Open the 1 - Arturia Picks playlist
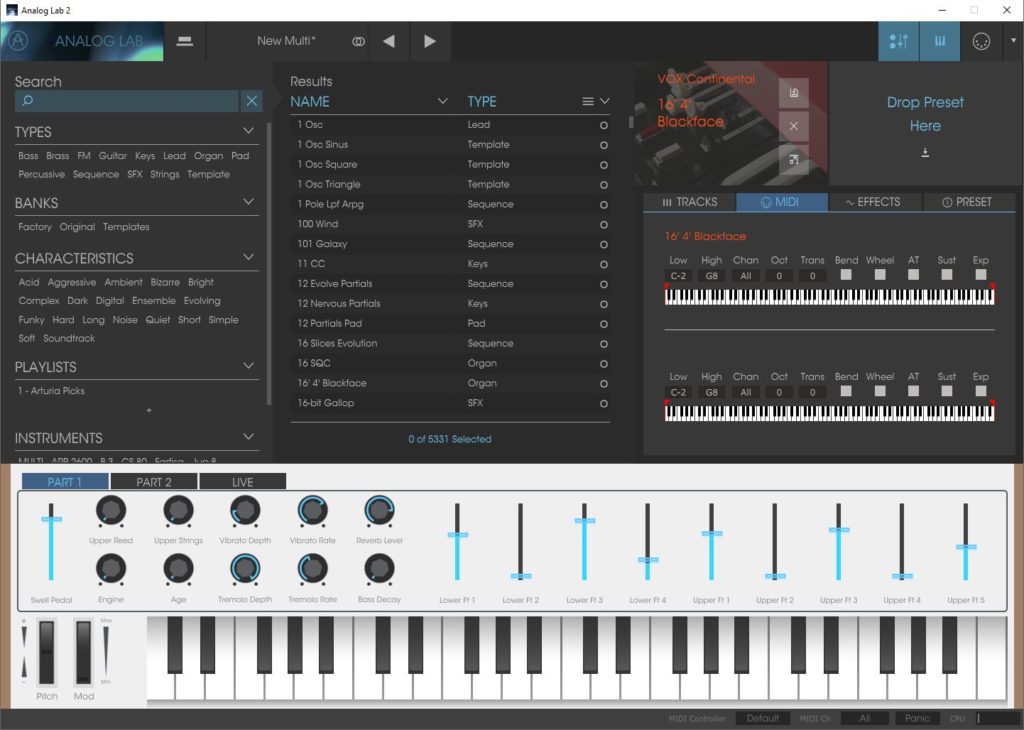The width and height of the screenshot is (1024, 730). [51, 390]
